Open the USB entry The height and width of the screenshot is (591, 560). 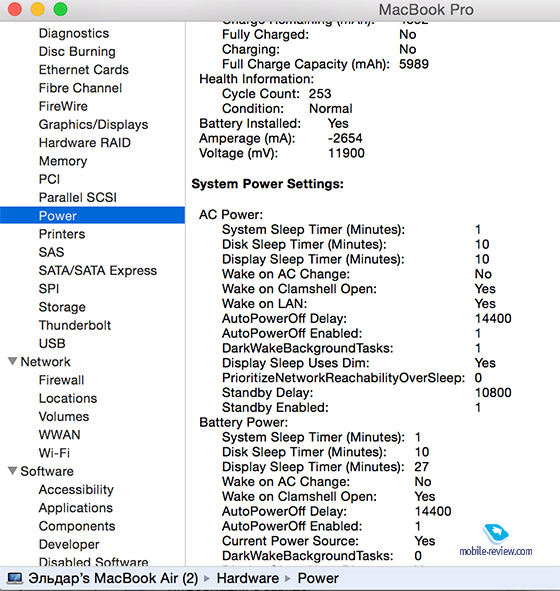52,343
